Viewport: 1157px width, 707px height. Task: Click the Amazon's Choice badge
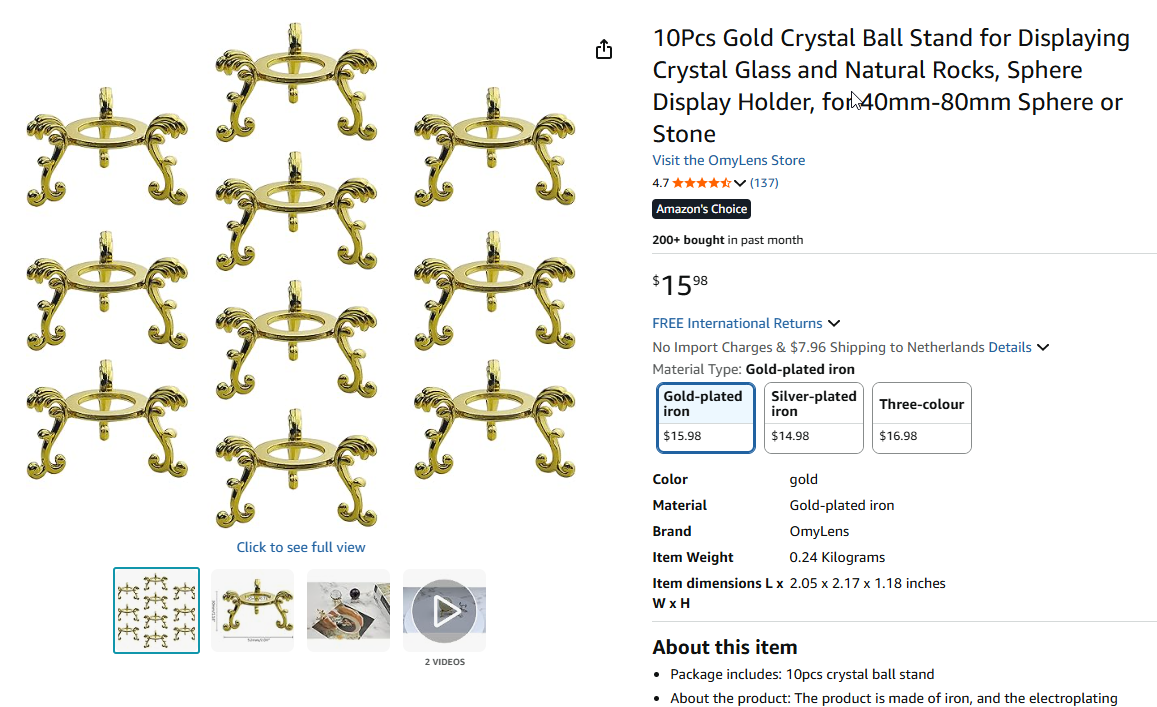(701, 209)
